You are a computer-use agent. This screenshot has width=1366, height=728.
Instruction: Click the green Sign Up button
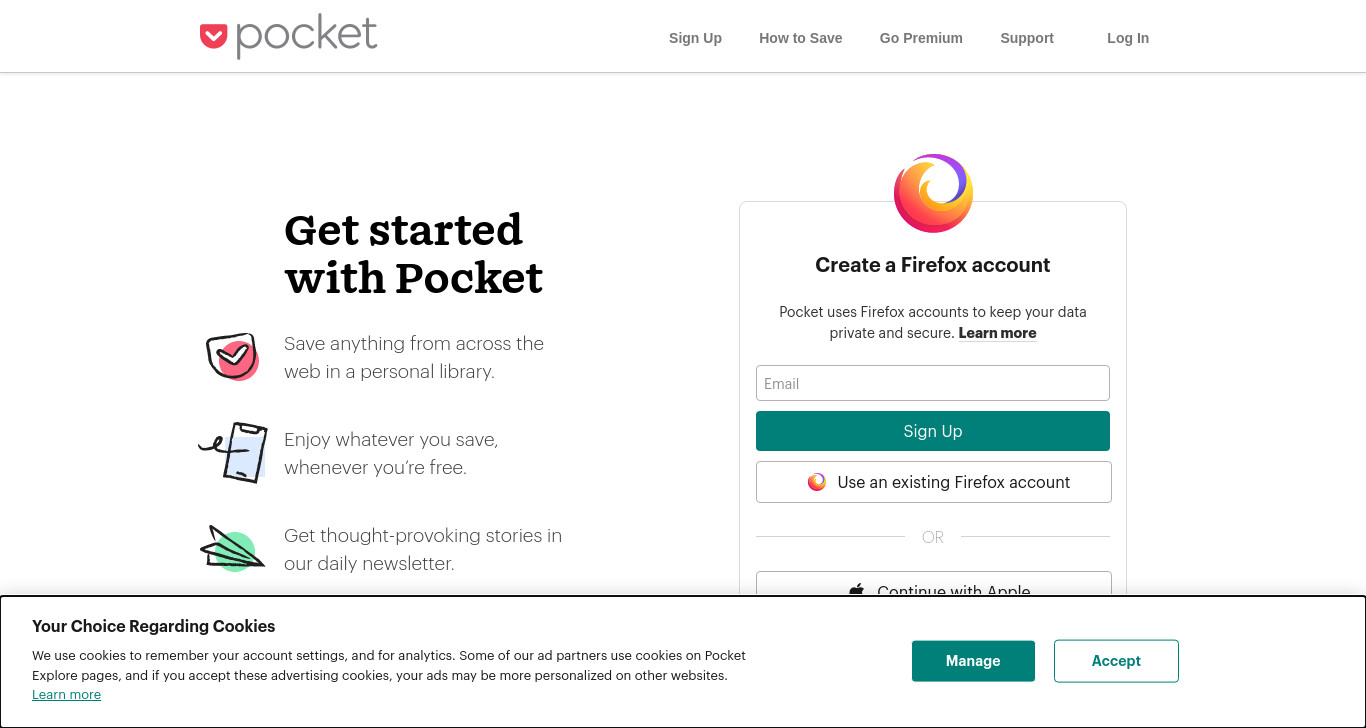point(933,431)
